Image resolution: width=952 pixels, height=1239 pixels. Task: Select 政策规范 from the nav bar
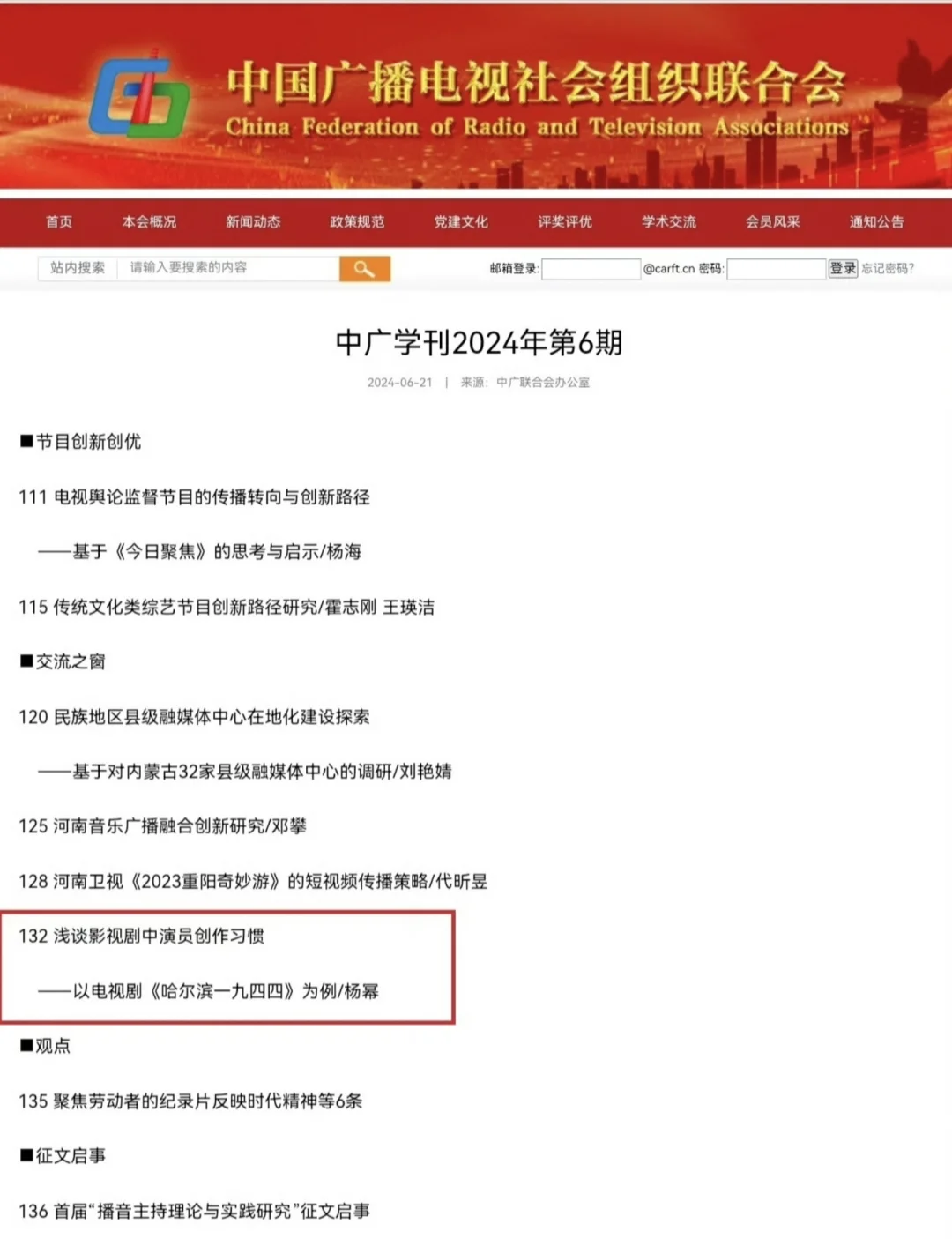357,222
